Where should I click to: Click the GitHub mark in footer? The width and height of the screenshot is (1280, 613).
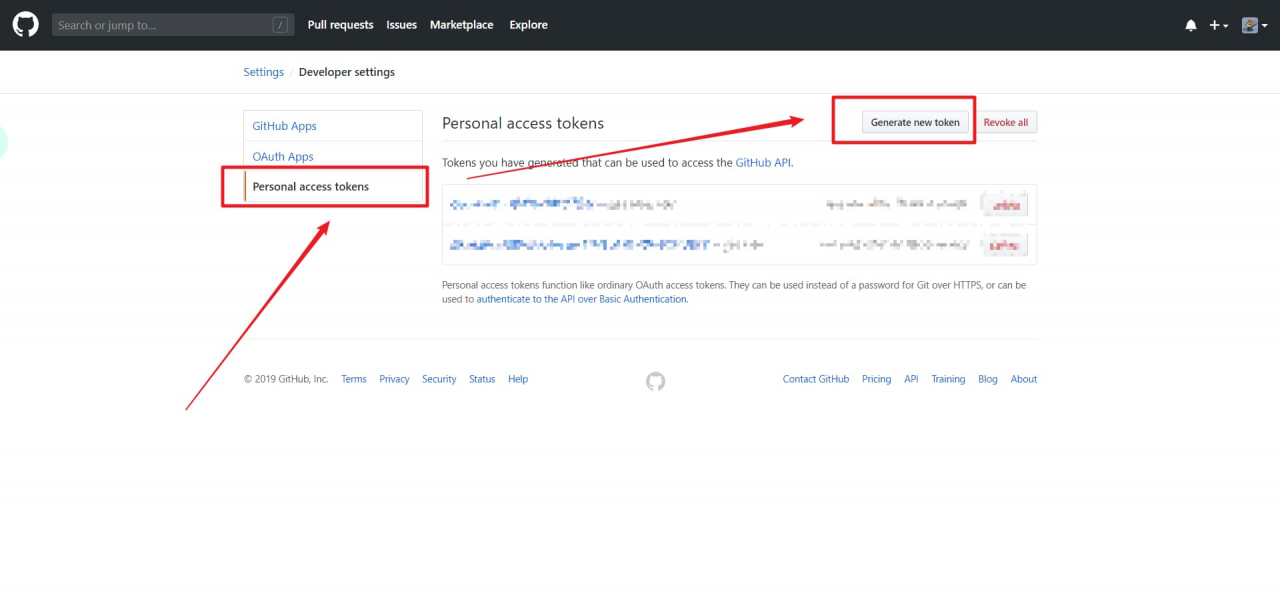[655, 381]
